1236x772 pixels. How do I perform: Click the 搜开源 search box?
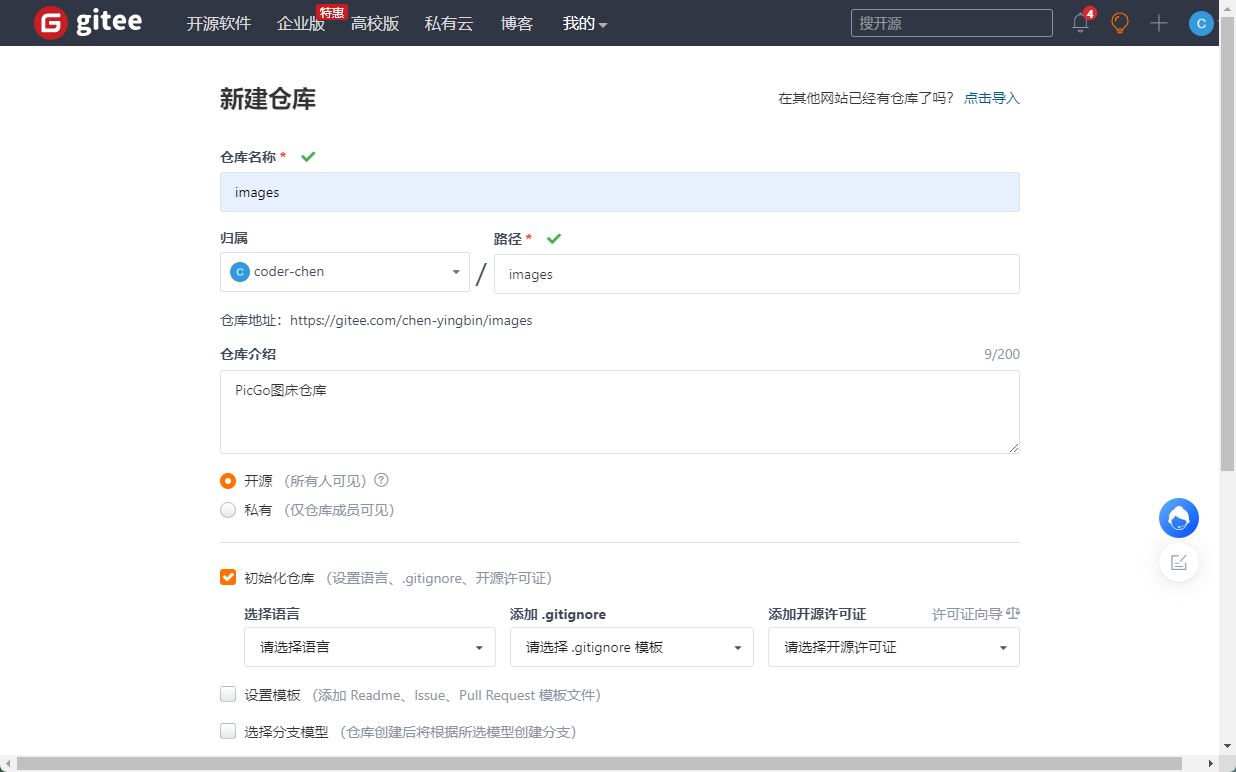pyautogui.click(x=952, y=23)
